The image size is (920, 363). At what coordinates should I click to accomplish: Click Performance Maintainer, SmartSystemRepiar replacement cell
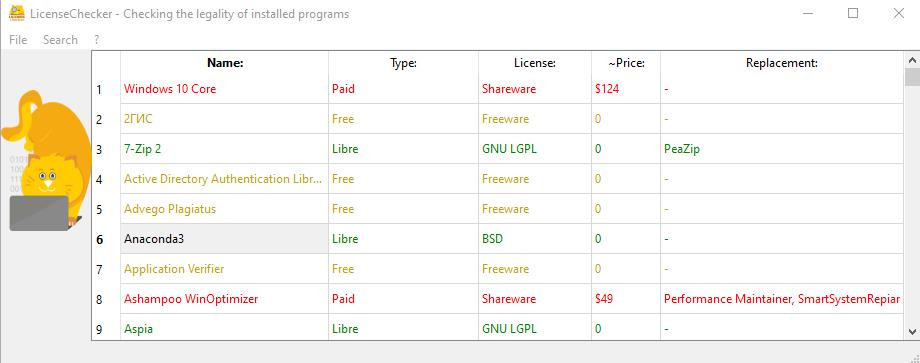[x=782, y=299]
